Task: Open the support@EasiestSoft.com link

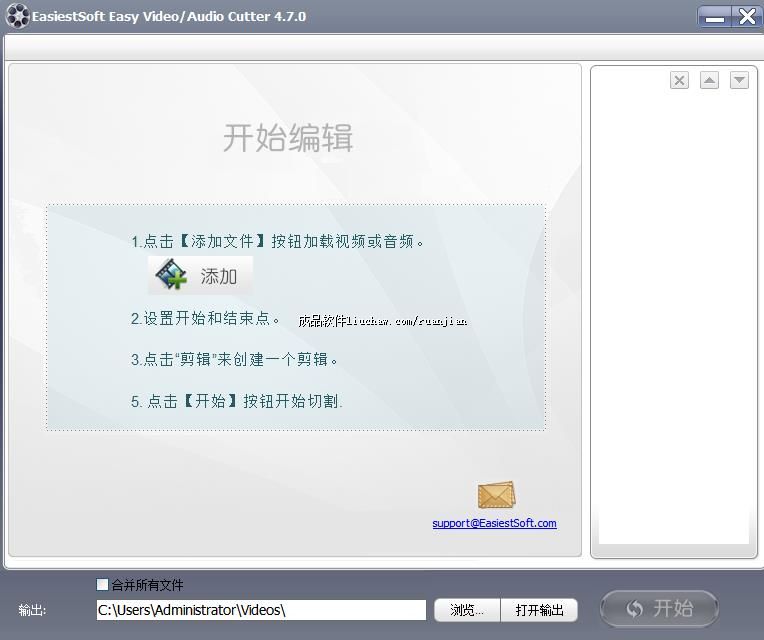Action: coord(494,523)
